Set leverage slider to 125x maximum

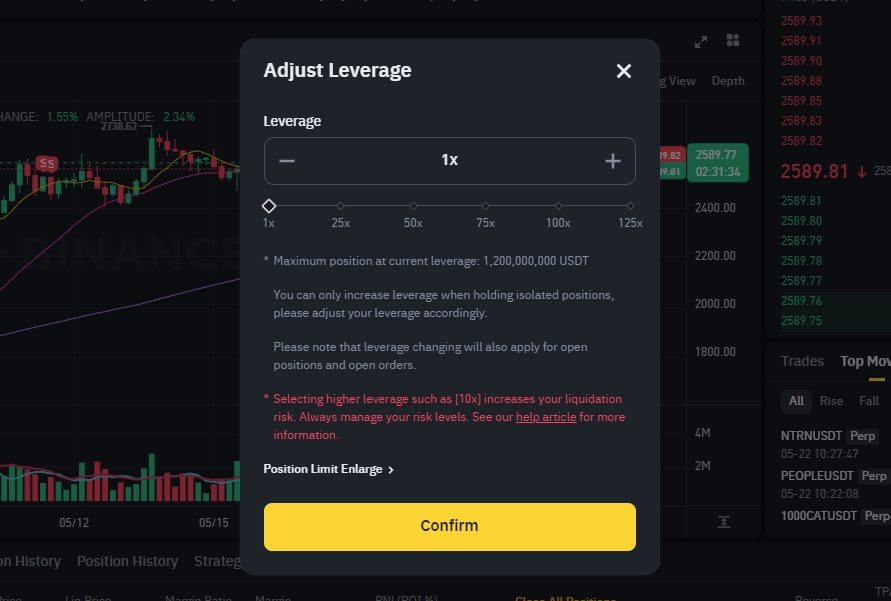coord(630,206)
